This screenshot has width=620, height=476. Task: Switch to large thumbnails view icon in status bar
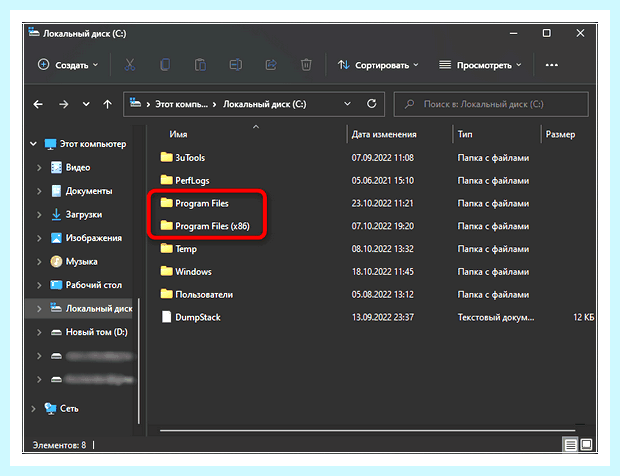[x=586, y=445]
